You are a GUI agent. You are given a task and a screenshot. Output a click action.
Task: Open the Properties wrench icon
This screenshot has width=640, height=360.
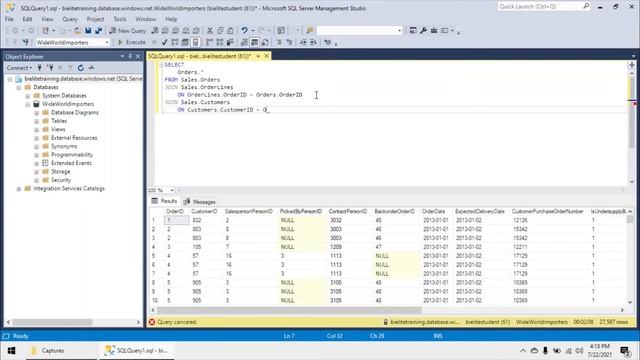[x=423, y=31]
